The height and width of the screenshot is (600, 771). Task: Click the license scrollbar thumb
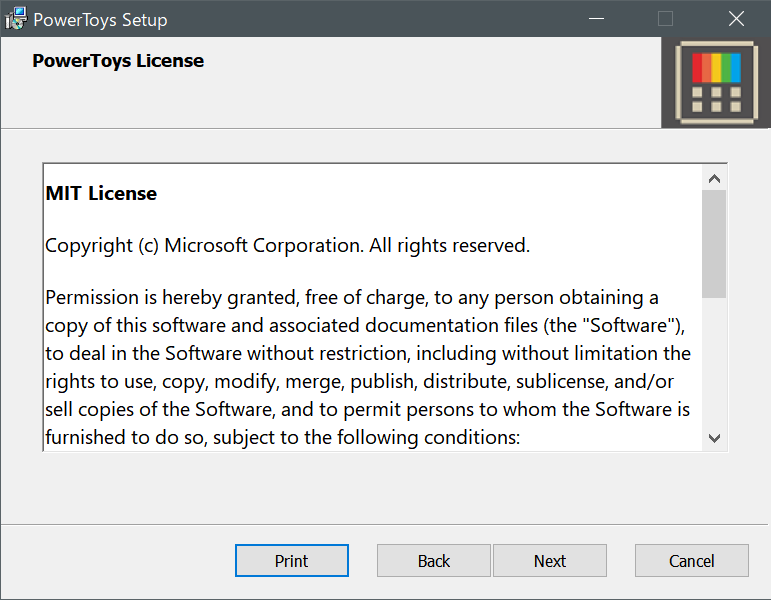[x=713, y=243]
